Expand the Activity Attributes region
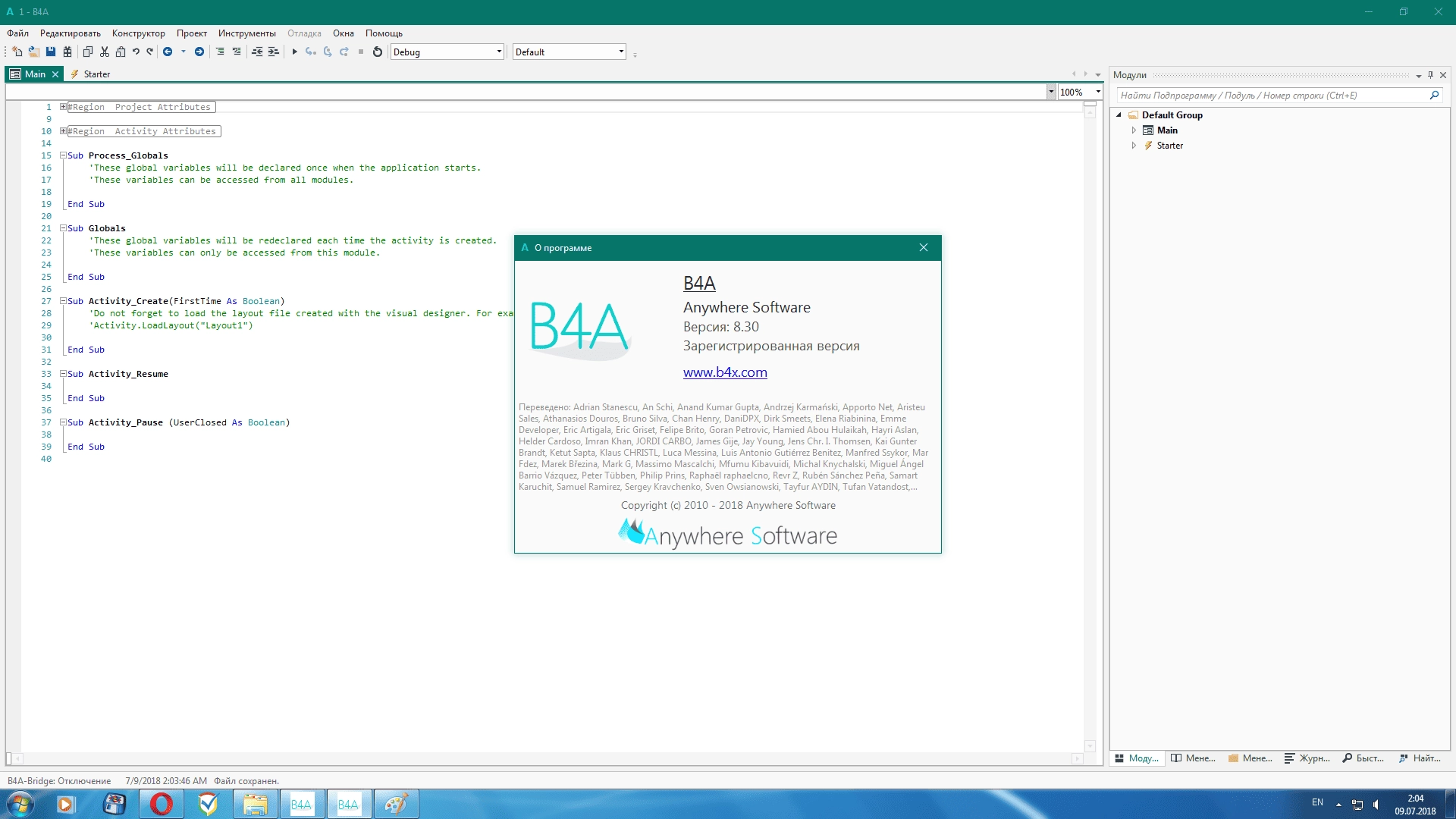Screen dimensions: 1456x819 (64, 131)
